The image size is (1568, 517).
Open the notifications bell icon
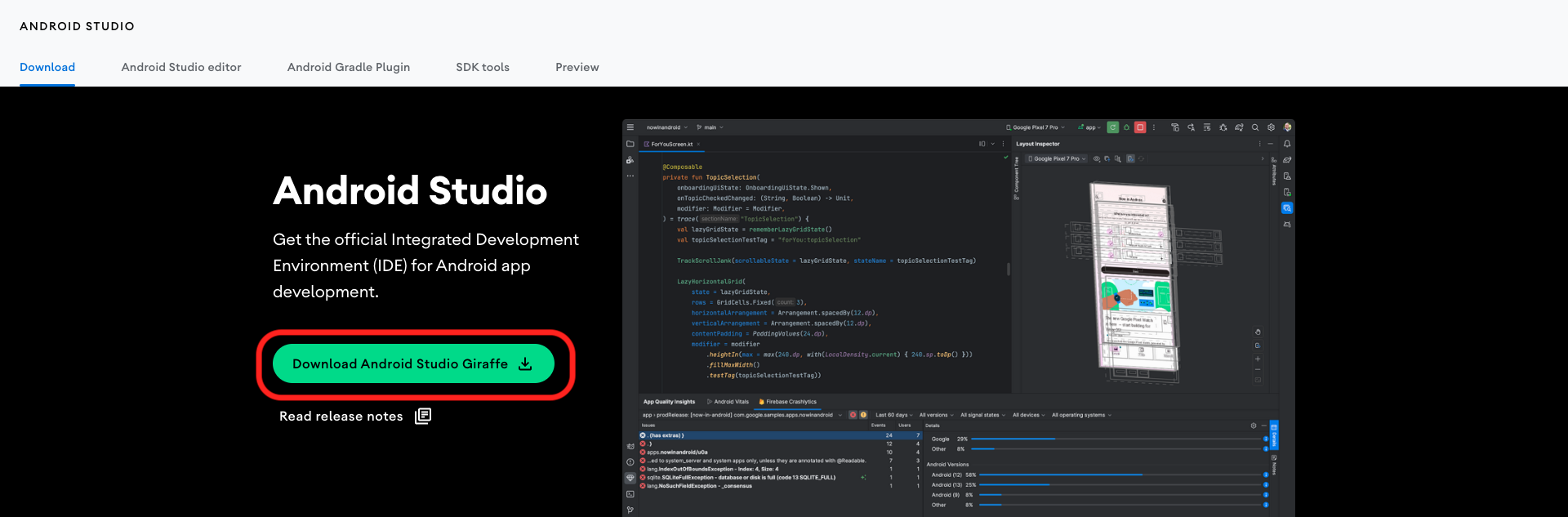1287,144
